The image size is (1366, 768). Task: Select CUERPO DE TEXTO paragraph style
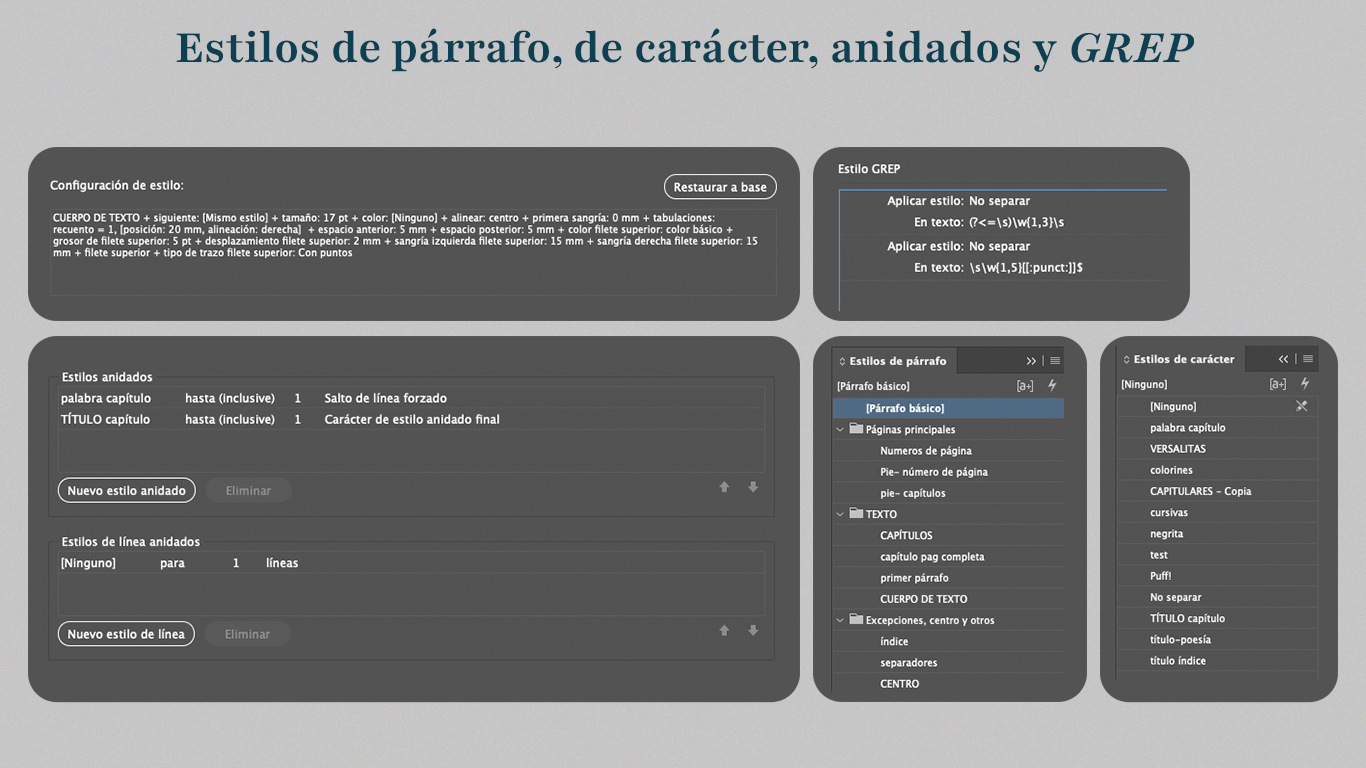pyautogui.click(x=923, y=599)
